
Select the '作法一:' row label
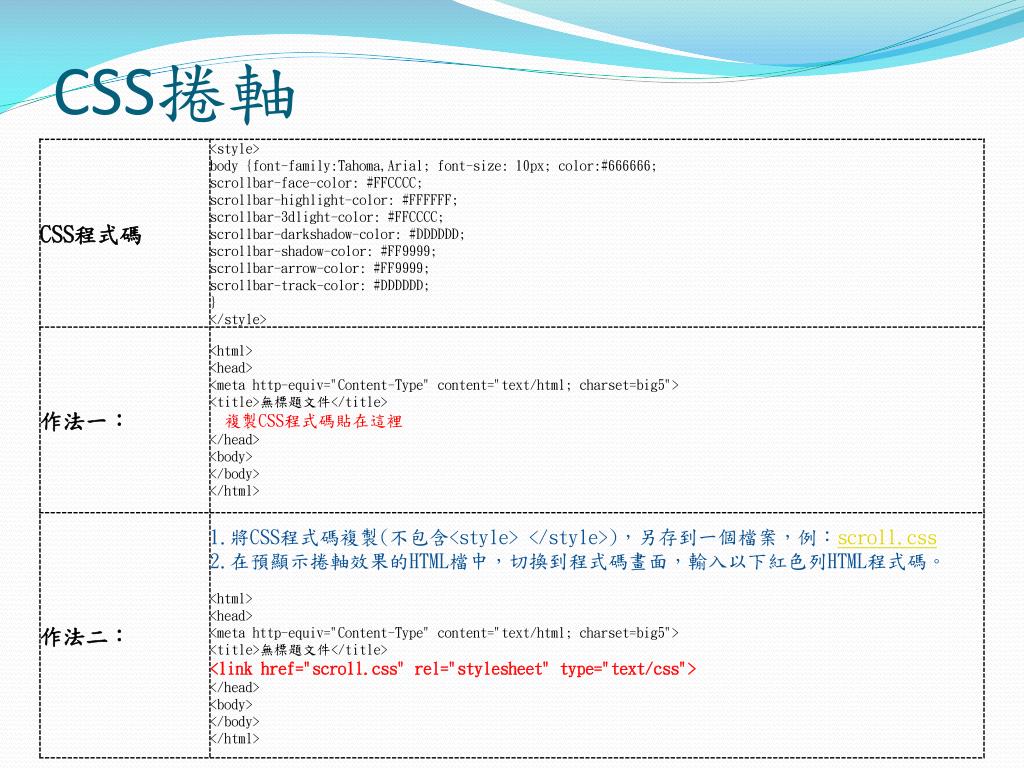pos(82,421)
